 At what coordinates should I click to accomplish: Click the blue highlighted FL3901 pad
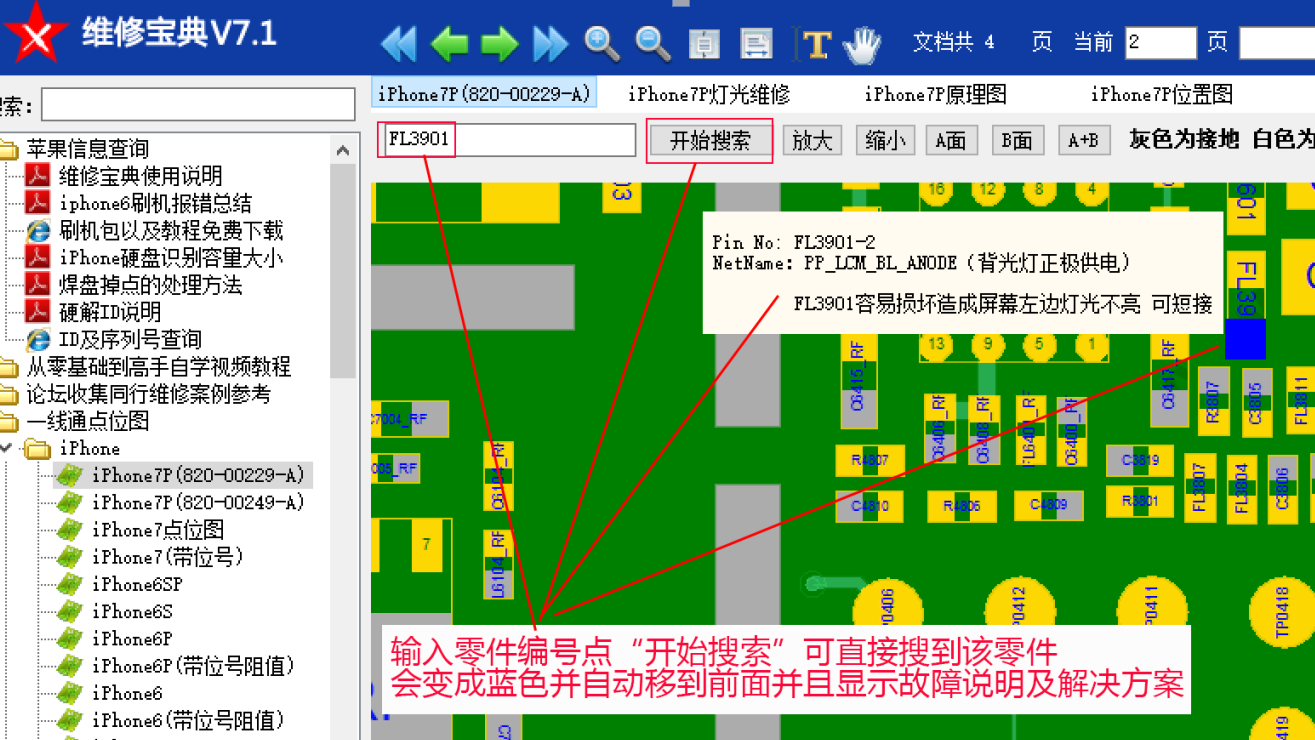coord(1245,339)
